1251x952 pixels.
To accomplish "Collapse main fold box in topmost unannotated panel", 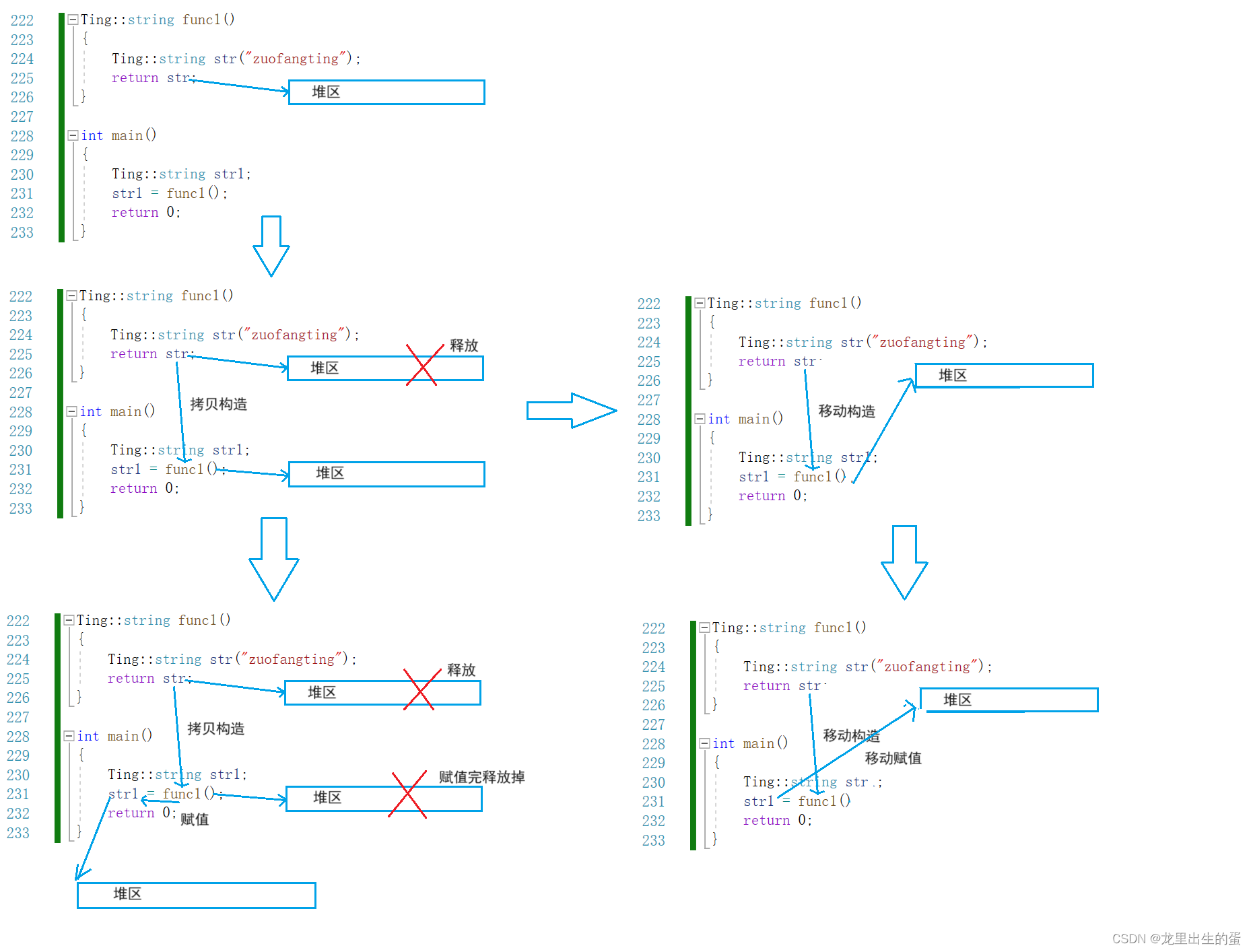I will click(73, 135).
